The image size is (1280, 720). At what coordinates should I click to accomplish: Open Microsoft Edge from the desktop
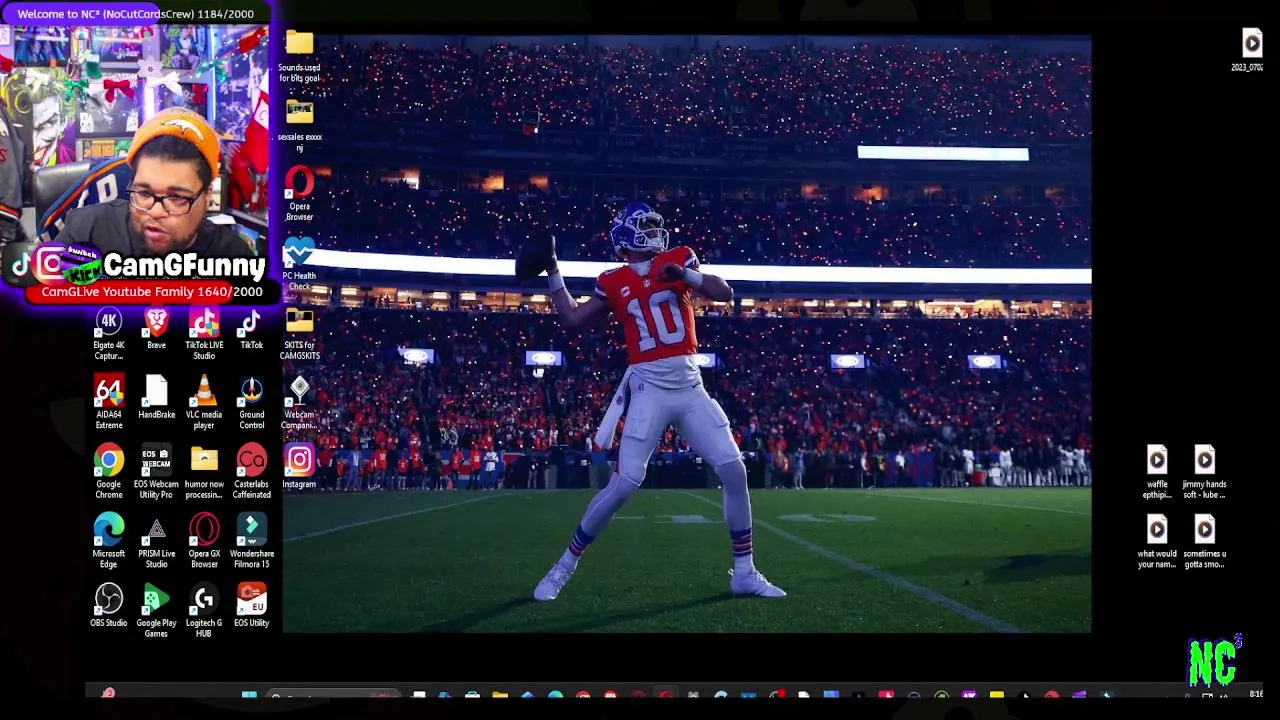(x=109, y=542)
